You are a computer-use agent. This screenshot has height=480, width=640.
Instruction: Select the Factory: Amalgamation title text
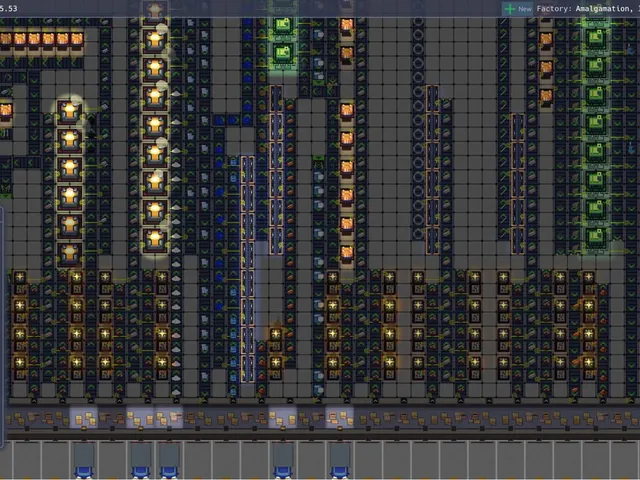pos(583,9)
